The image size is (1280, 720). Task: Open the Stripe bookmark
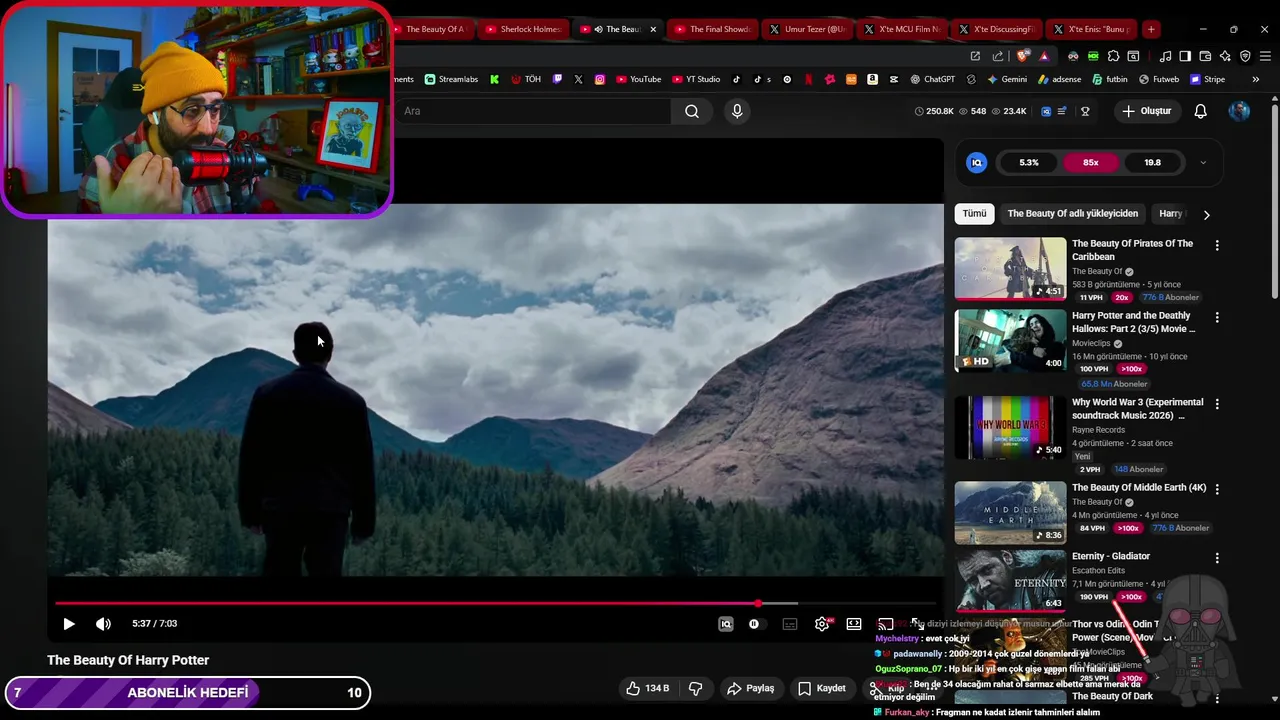click(x=1207, y=79)
